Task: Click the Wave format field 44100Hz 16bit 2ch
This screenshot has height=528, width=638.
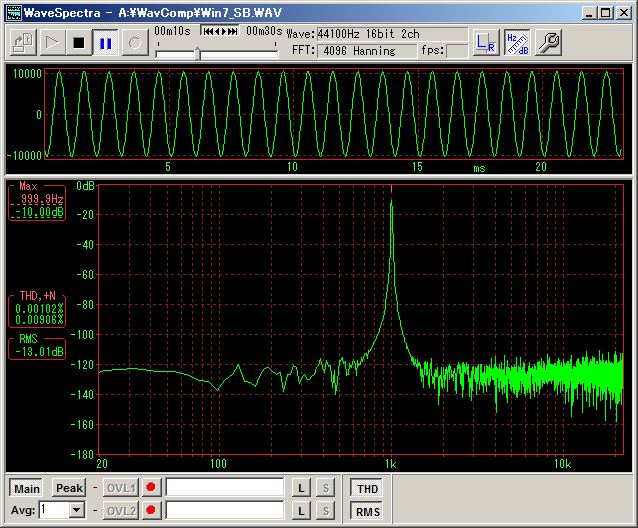Action: [392, 34]
